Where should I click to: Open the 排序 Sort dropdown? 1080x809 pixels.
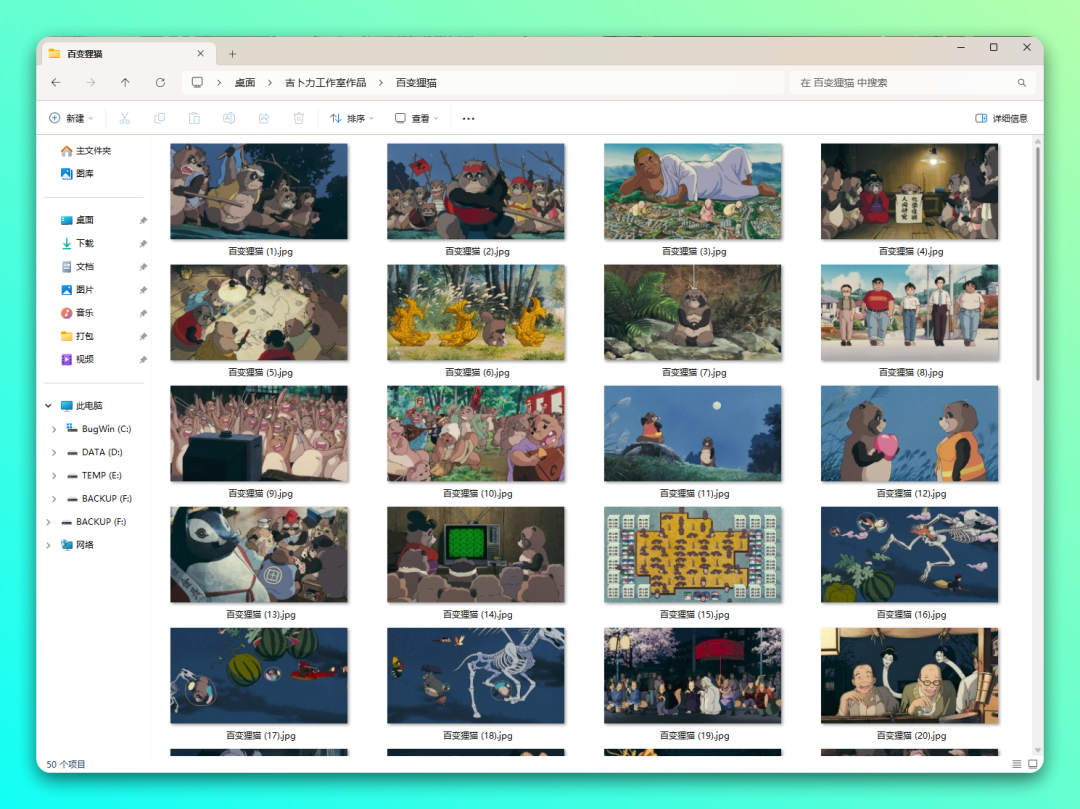pos(352,118)
